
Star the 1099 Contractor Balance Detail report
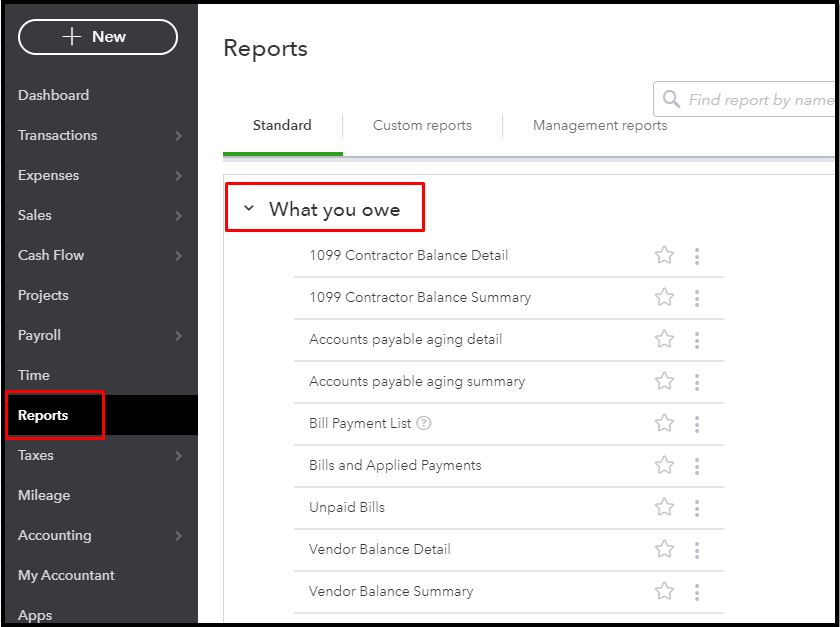[664, 256]
